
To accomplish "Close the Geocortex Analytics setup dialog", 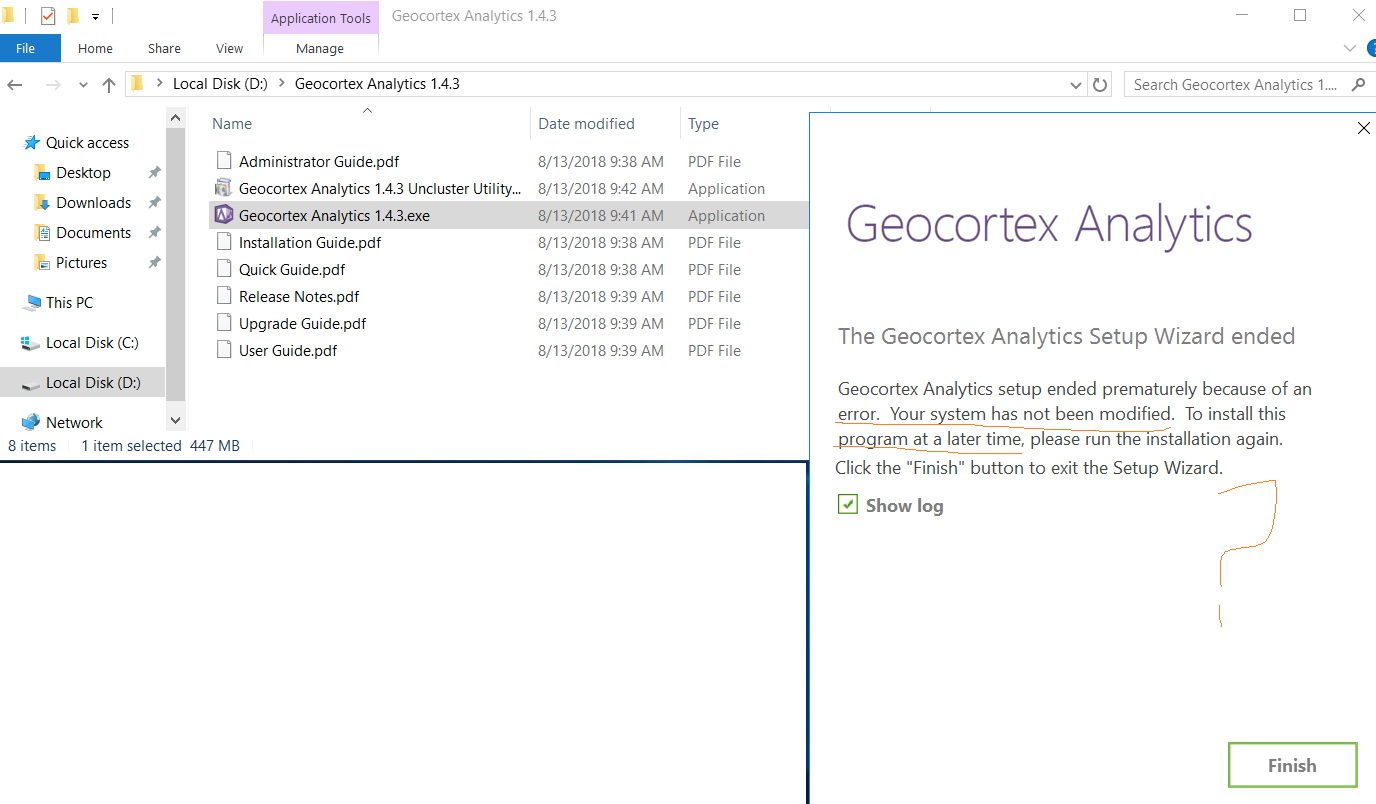I will [x=1363, y=128].
